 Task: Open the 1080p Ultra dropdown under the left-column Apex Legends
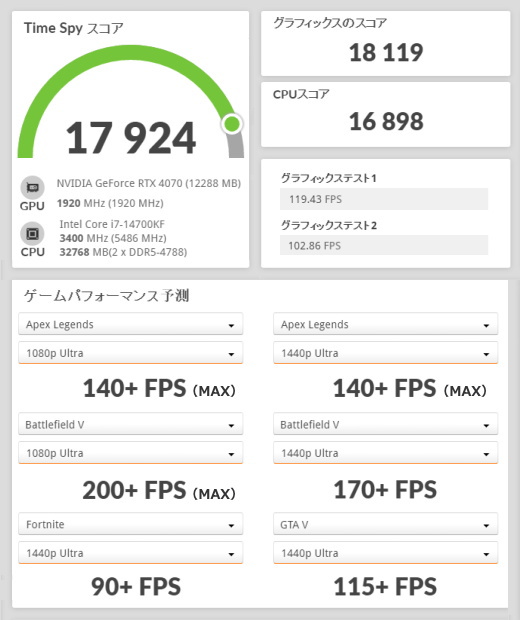click(x=130, y=353)
